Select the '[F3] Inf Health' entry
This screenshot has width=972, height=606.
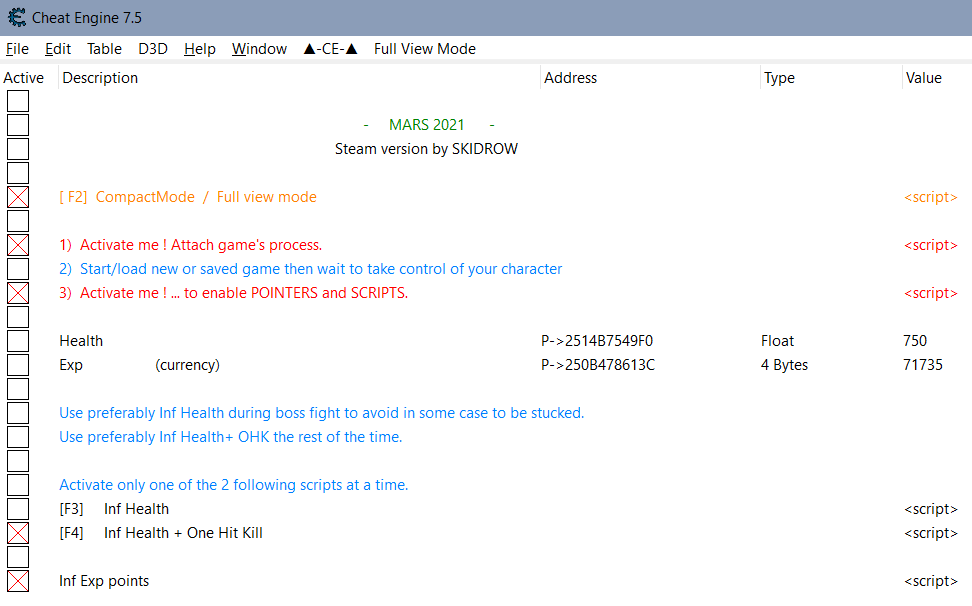pyautogui.click(x=114, y=509)
